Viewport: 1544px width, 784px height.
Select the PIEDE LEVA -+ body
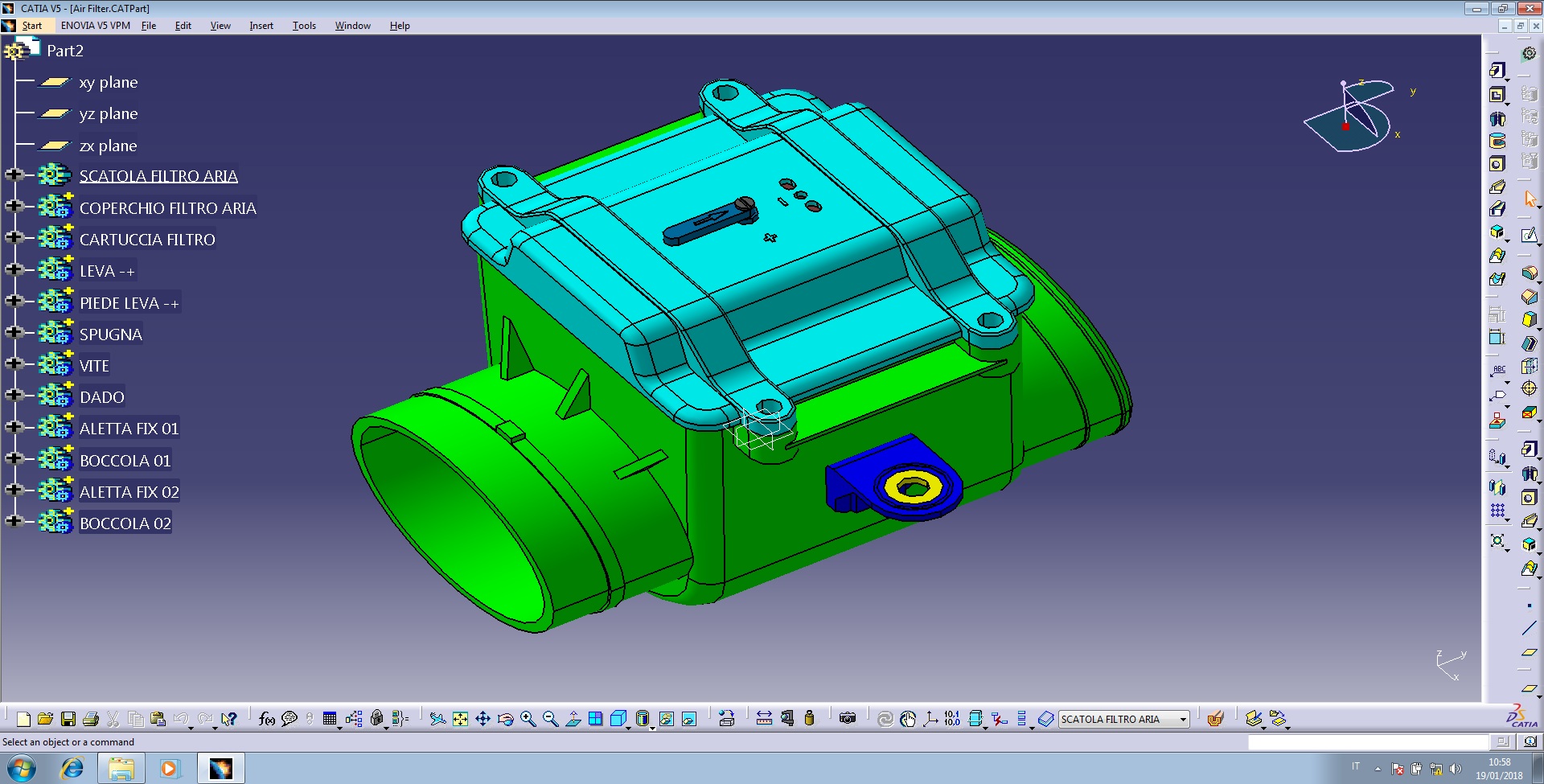(129, 303)
